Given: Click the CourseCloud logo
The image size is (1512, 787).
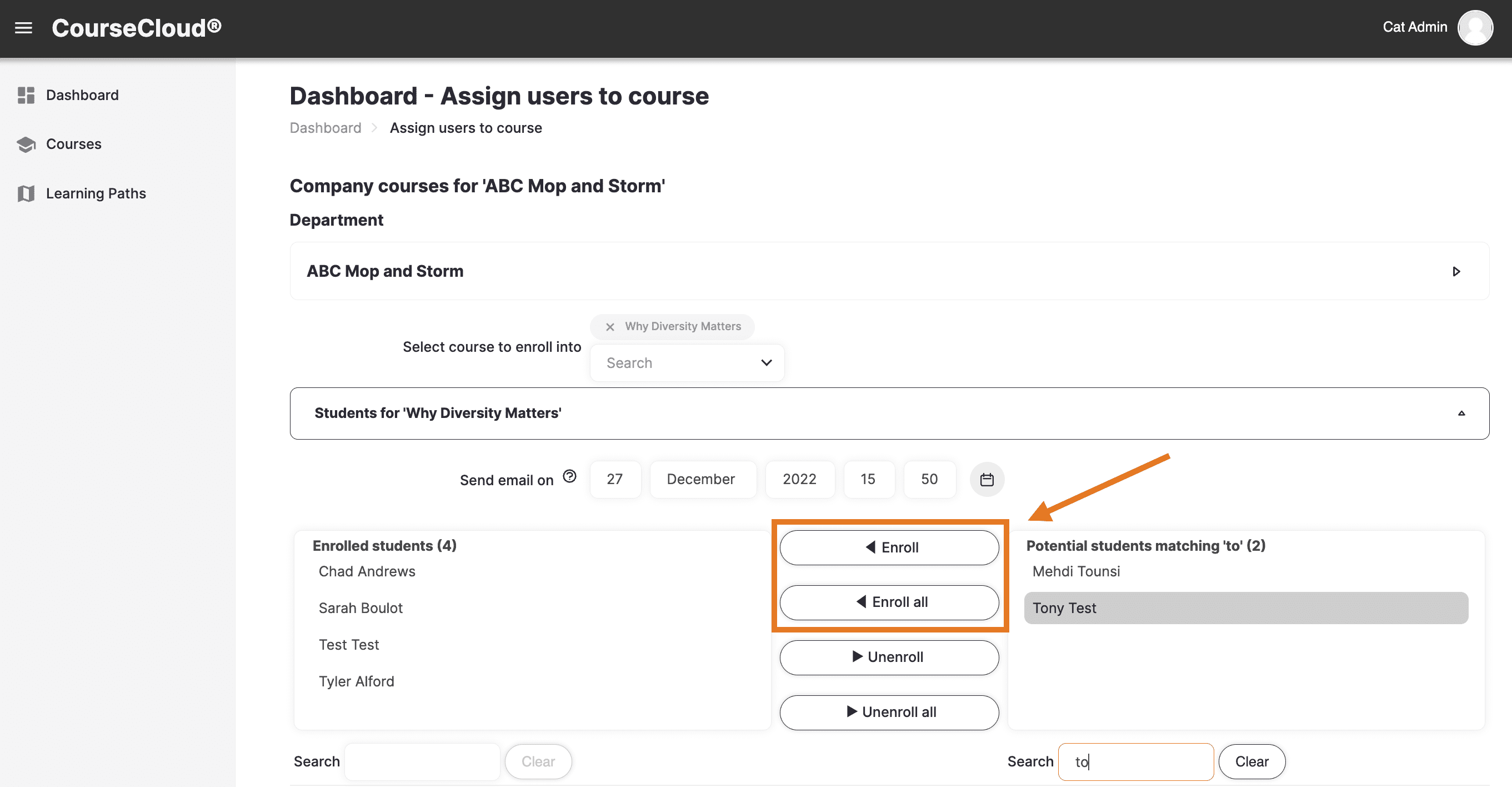Looking at the screenshot, I should pos(136,28).
